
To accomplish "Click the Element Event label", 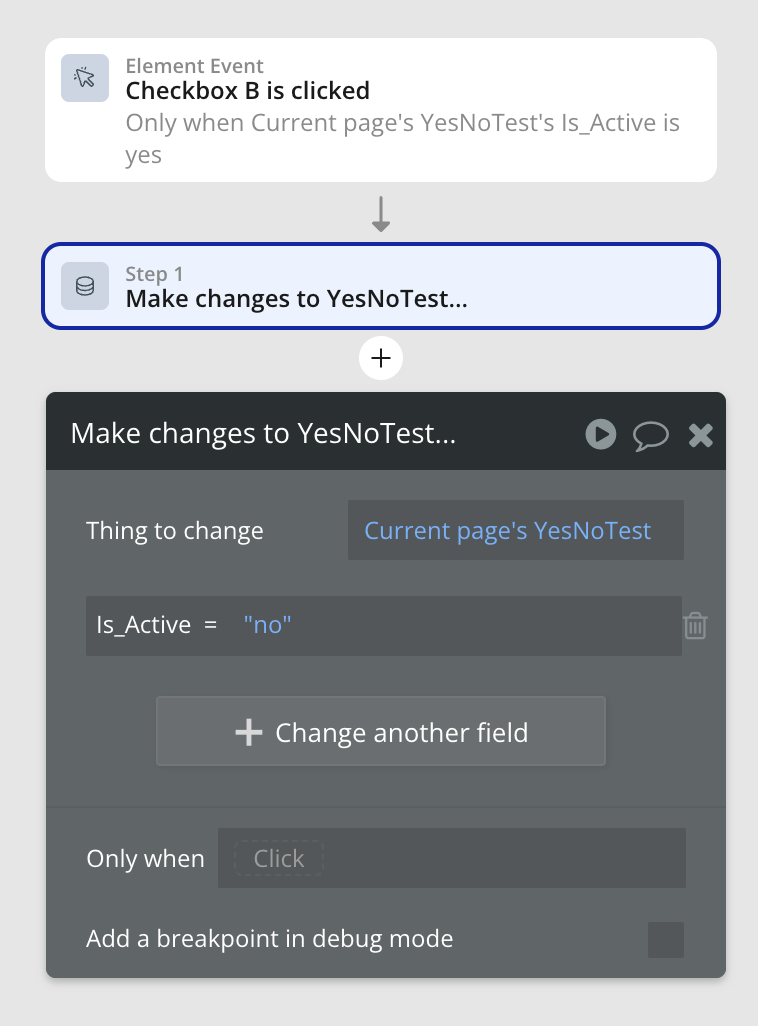I will click(194, 66).
